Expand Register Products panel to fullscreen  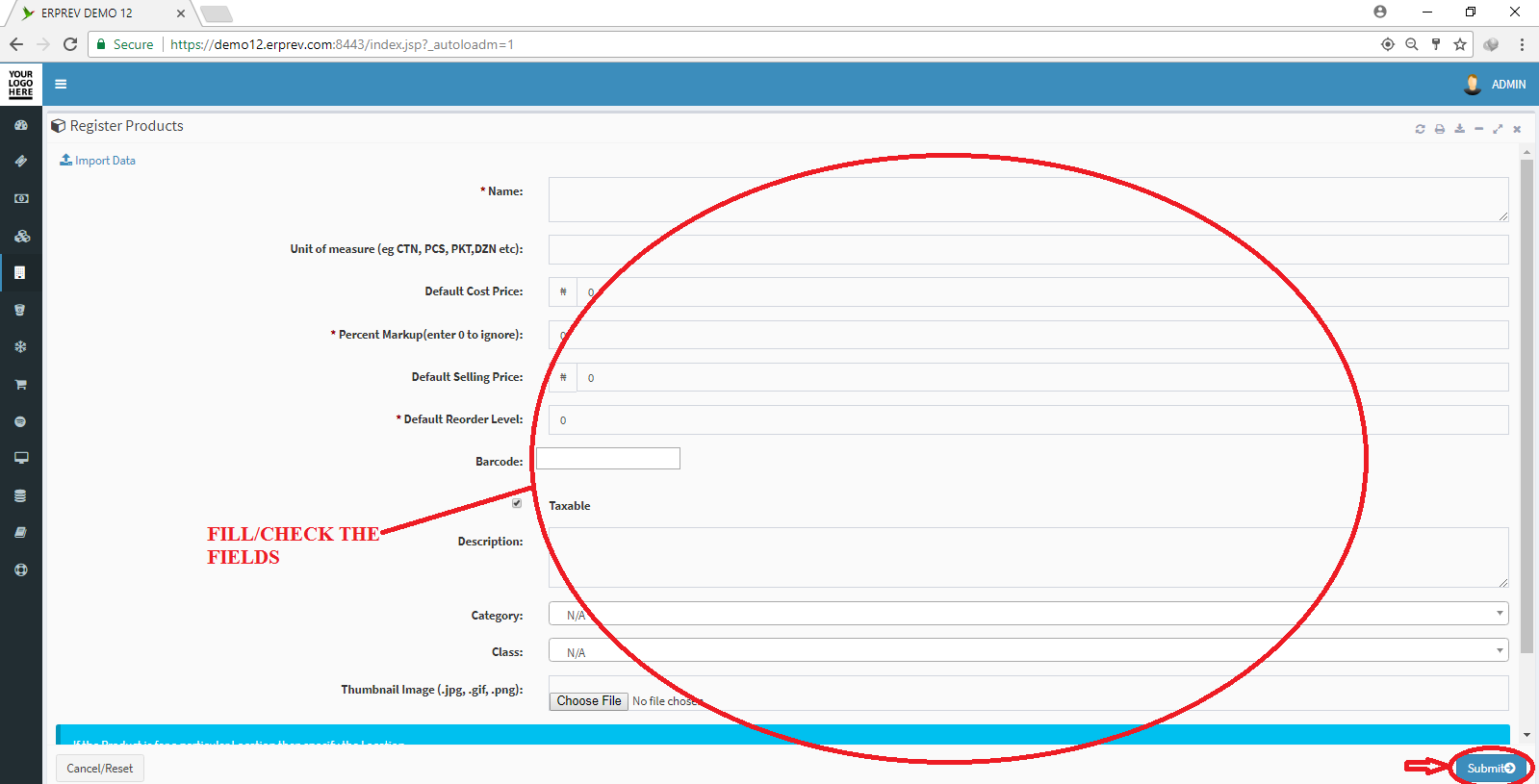[1498, 129]
